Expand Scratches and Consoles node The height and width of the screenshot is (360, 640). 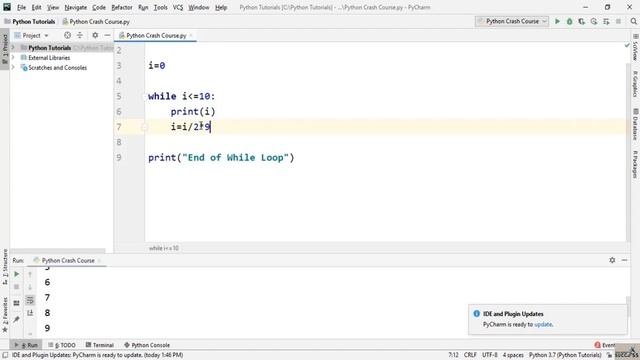point(13,67)
